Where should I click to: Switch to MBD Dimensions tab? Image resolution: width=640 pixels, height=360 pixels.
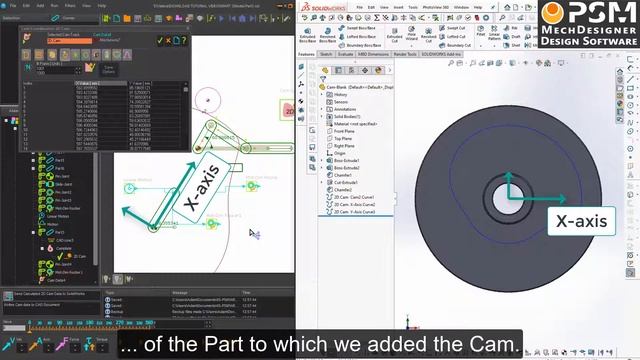pos(373,54)
